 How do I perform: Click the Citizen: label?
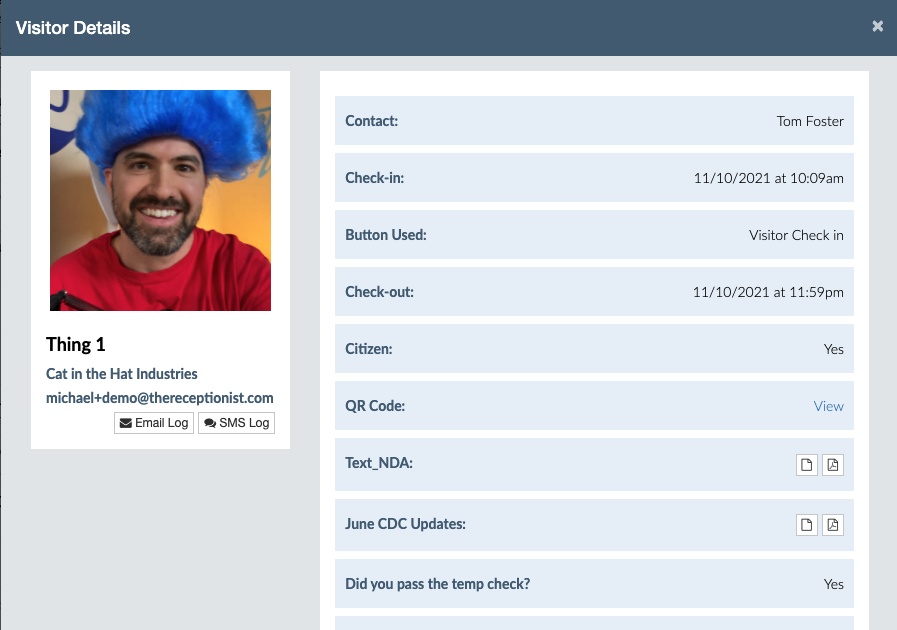[368, 349]
